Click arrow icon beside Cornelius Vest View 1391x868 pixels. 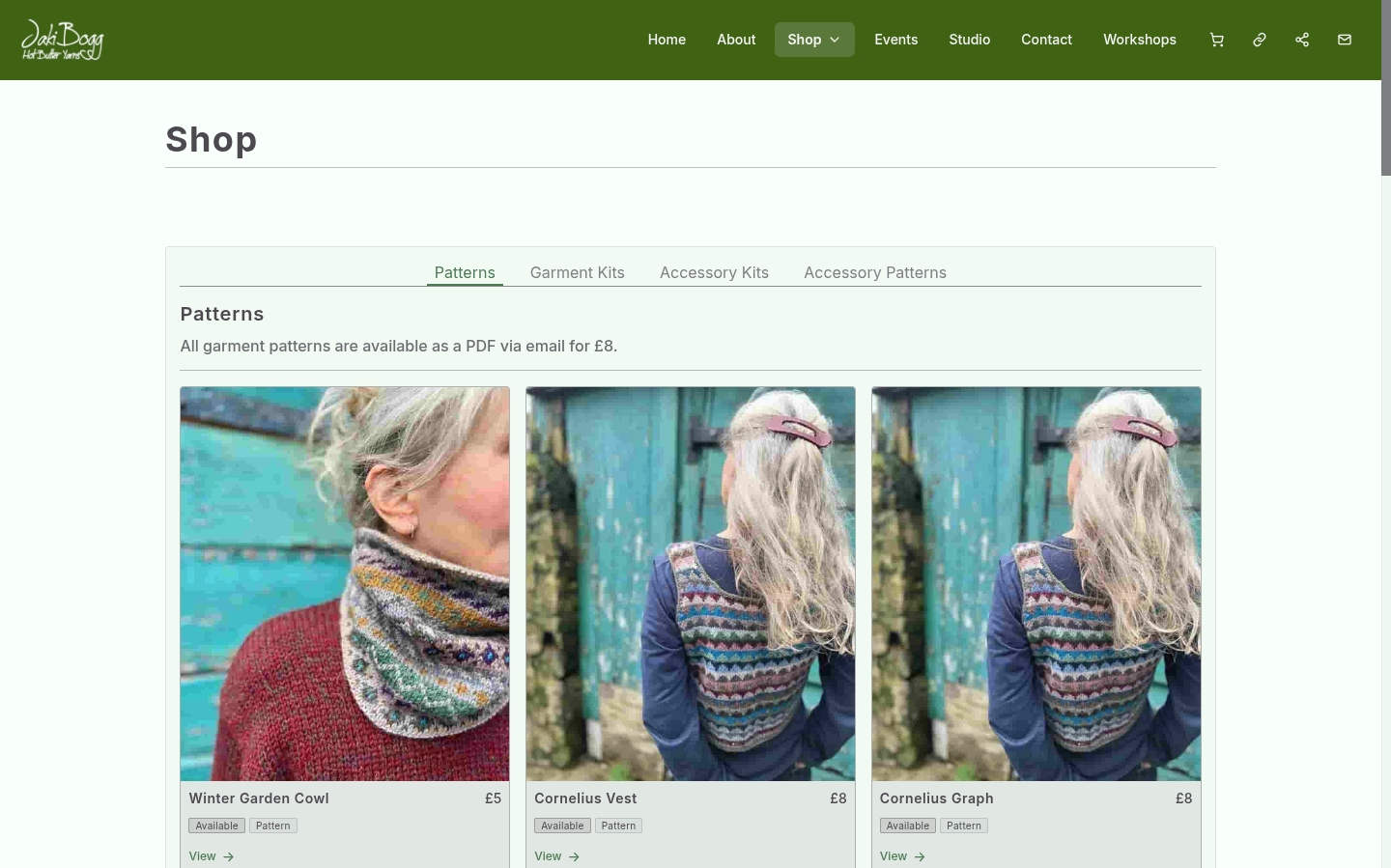(574, 856)
